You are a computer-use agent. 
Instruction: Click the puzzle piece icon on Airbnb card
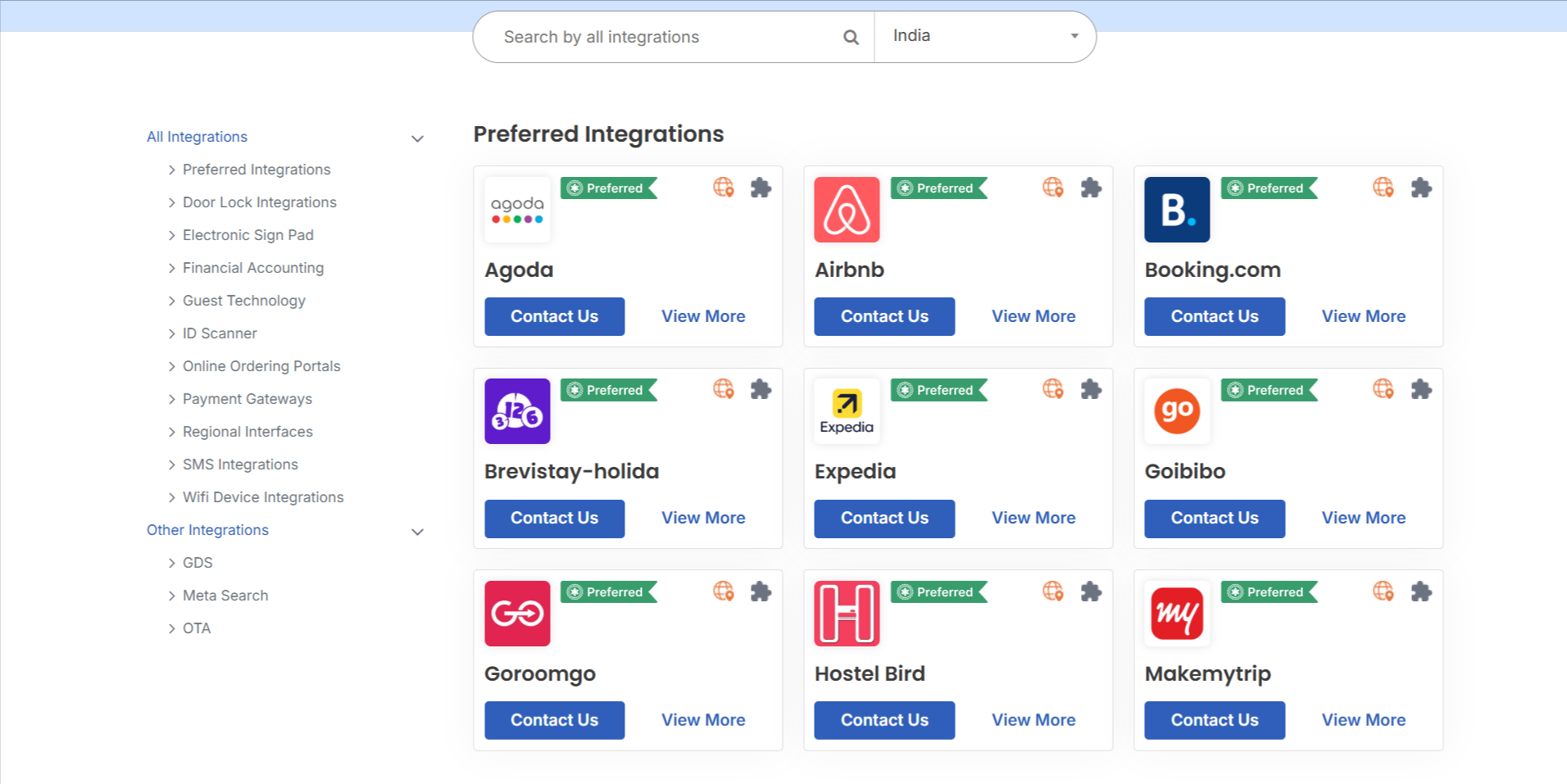(x=1091, y=188)
